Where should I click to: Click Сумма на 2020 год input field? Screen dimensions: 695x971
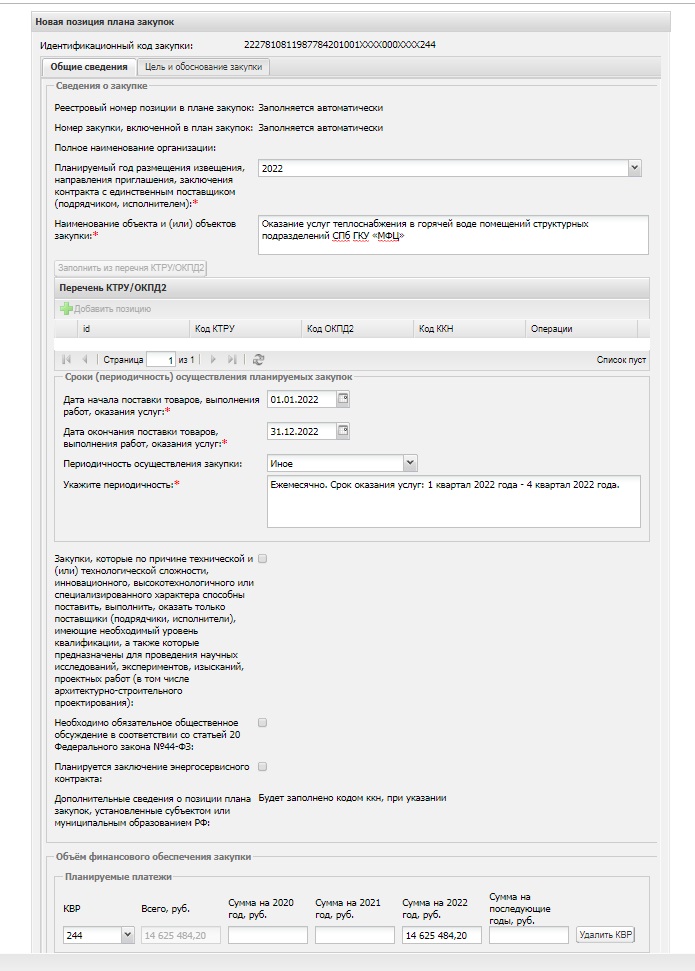268,935
